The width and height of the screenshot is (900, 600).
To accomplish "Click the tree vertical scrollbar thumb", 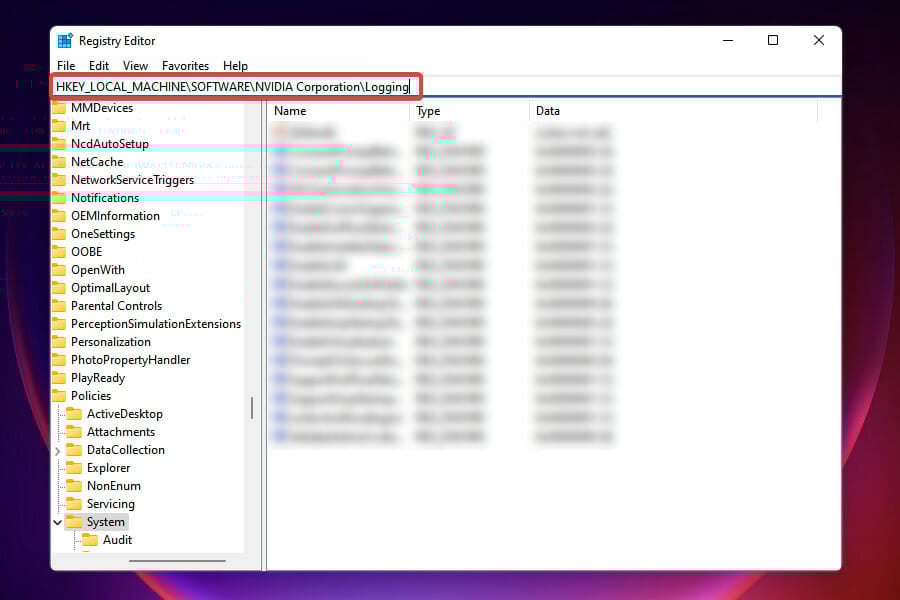I will click(x=251, y=408).
